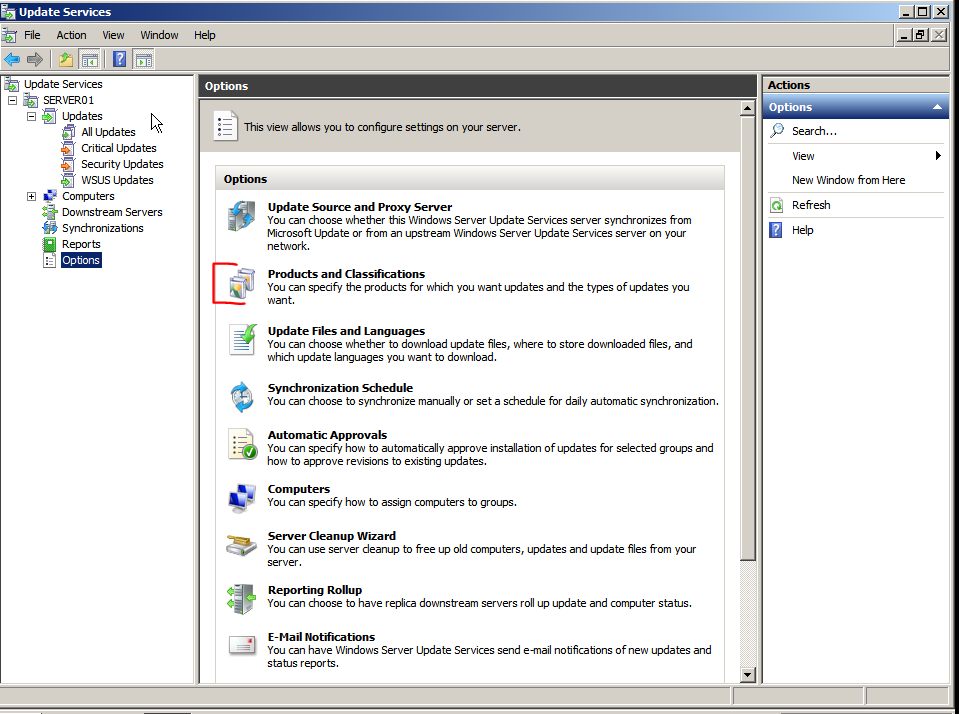
Task: Open the View menu in the menu bar
Action: 113,35
